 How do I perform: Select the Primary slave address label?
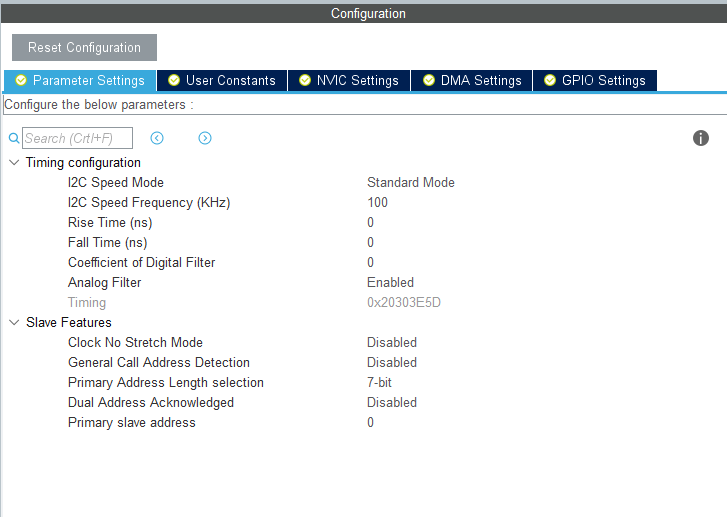(x=132, y=422)
